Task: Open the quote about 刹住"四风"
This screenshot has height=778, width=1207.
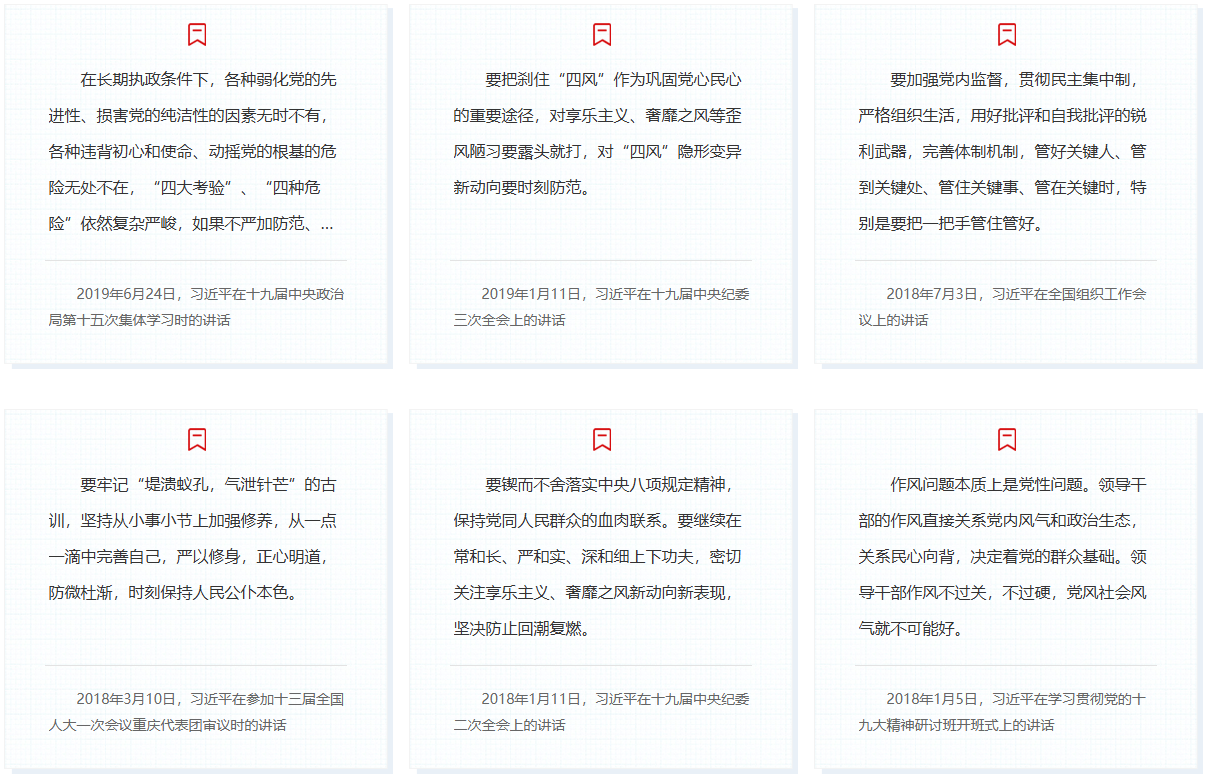Action: [x=600, y=133]
